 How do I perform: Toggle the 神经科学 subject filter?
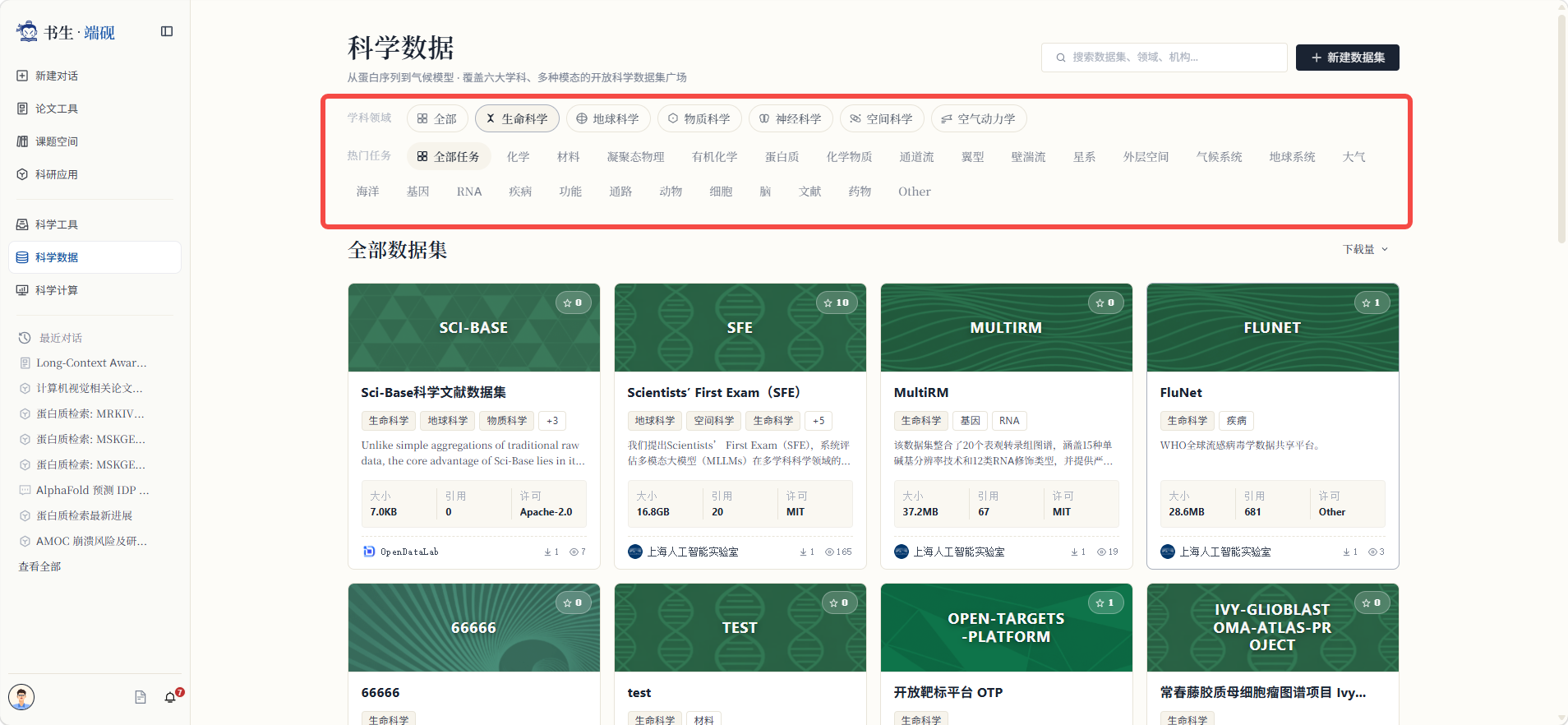click(x=791, y=118)
